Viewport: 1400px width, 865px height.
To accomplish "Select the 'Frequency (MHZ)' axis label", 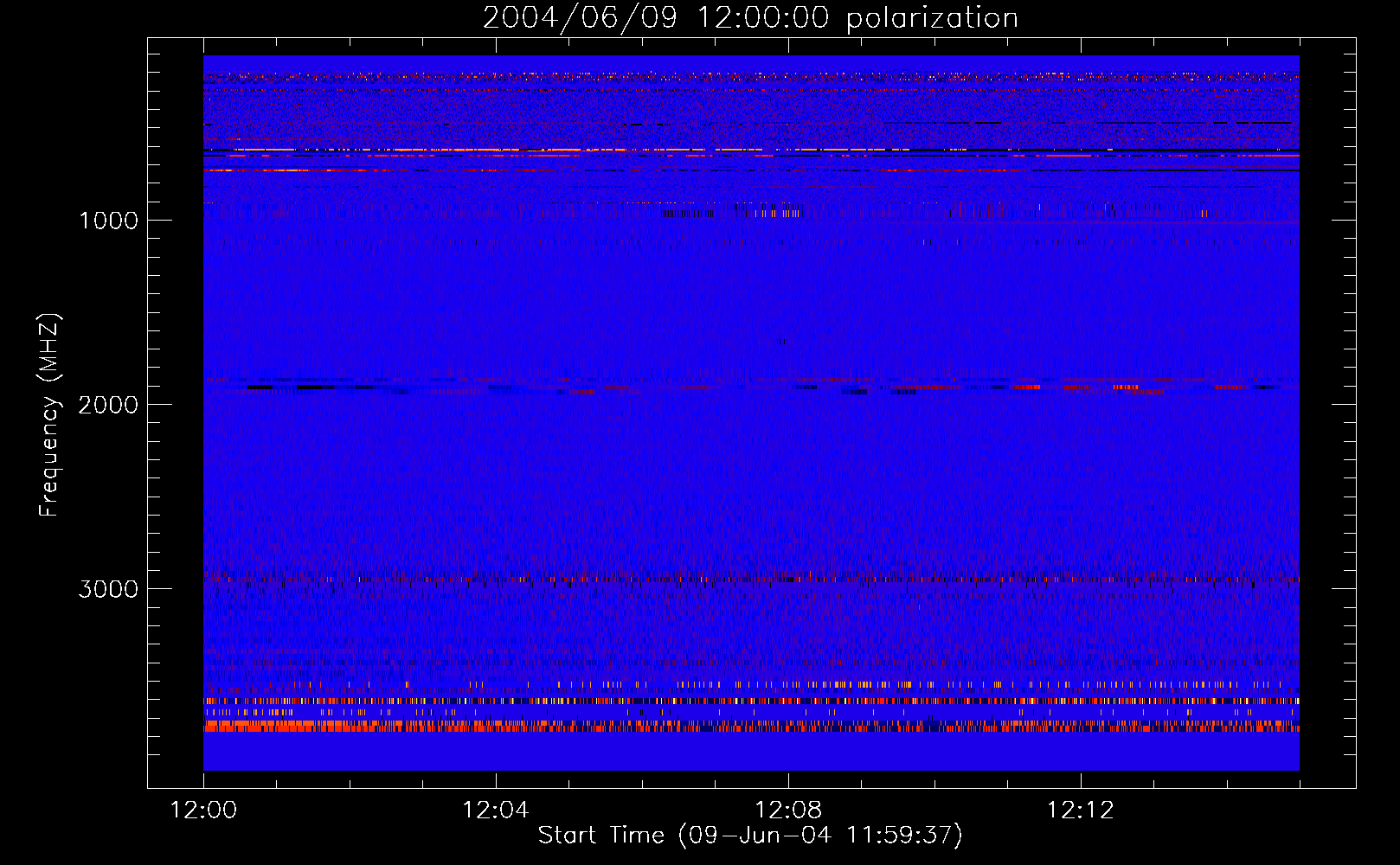I will tap(49, 416).
